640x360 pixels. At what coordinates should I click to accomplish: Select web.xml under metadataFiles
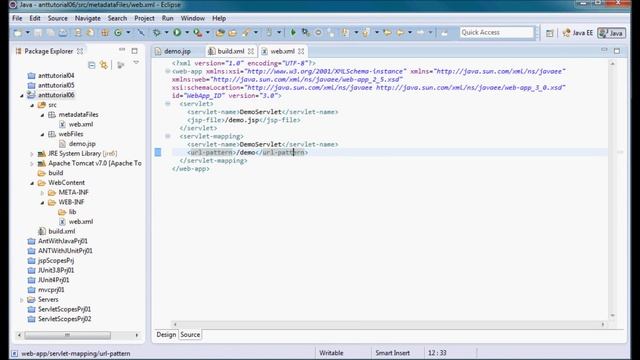[x=80, y=124]
